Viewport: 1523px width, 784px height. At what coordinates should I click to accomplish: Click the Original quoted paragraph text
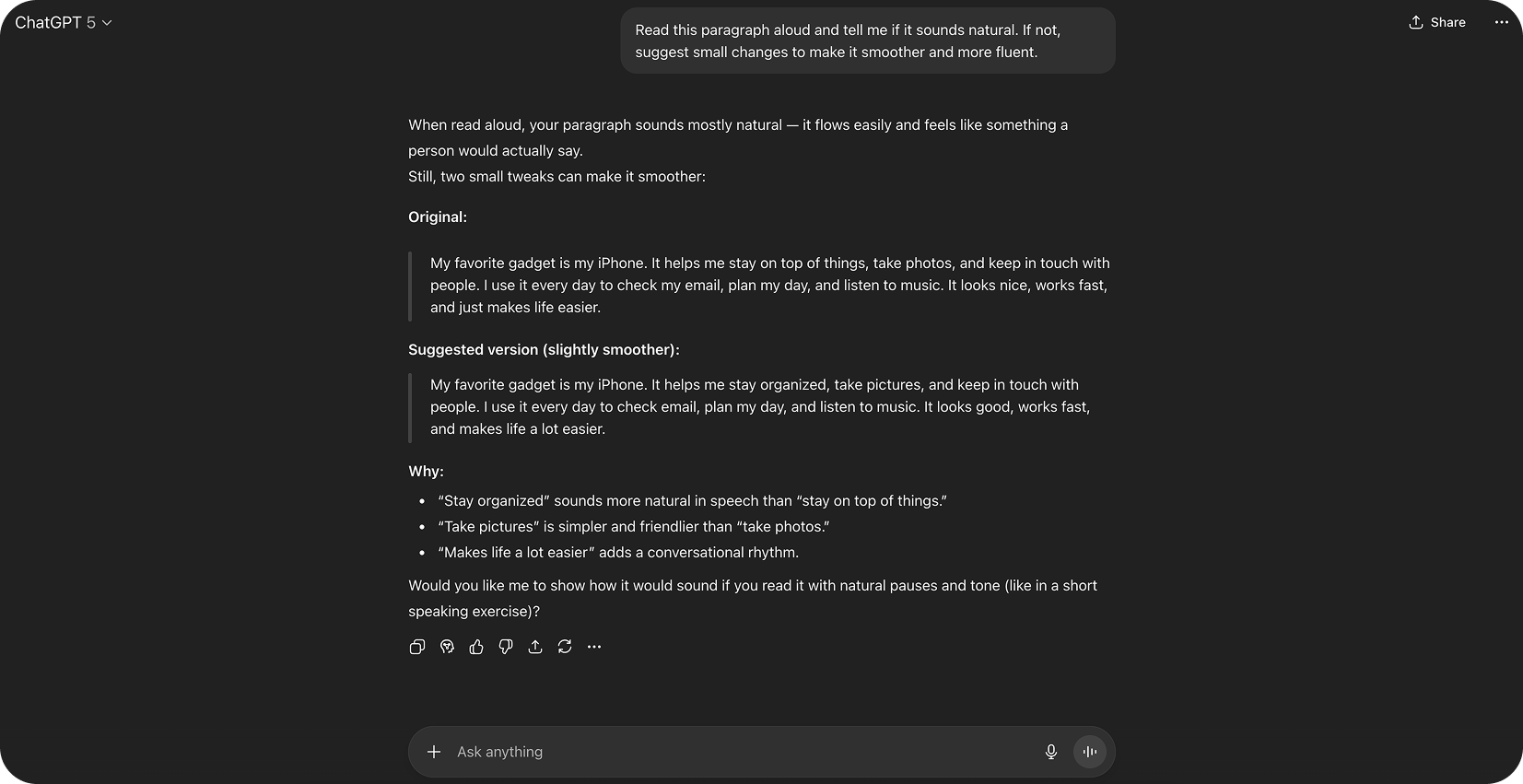768,286
